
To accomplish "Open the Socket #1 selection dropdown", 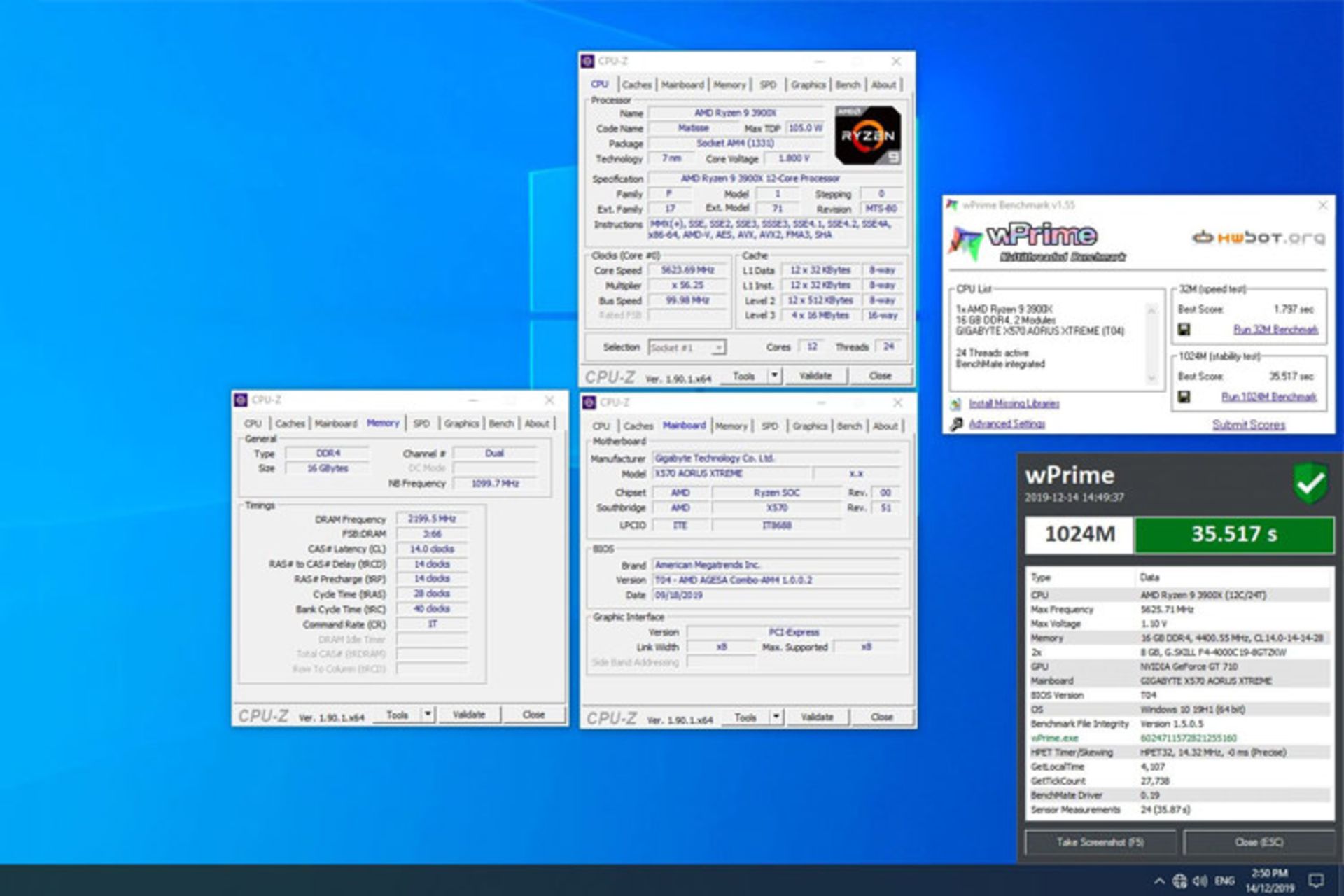I will (687, 348).
